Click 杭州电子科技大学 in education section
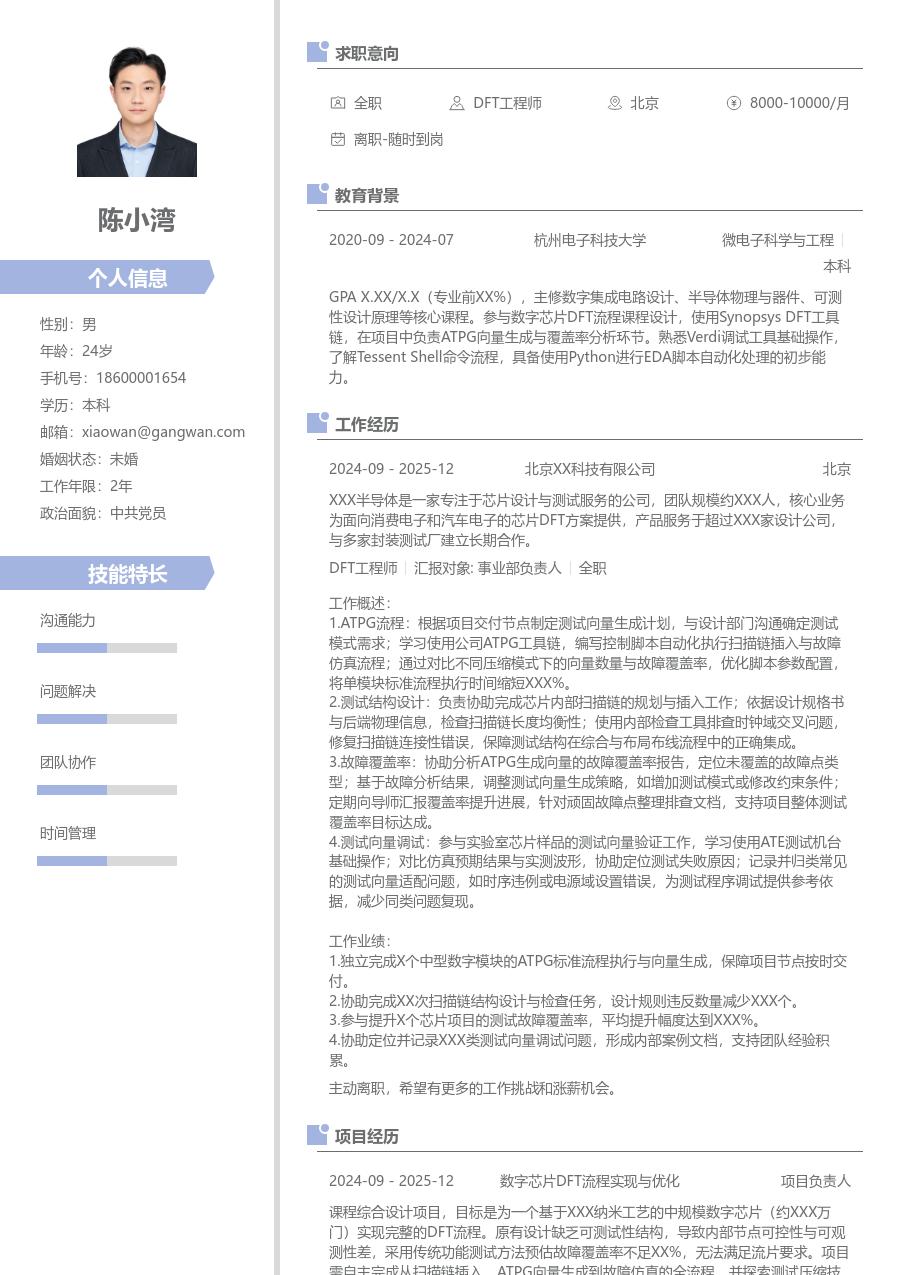Screen dimensions: 900x1275 pyautogui.click(x=590, y=240)
